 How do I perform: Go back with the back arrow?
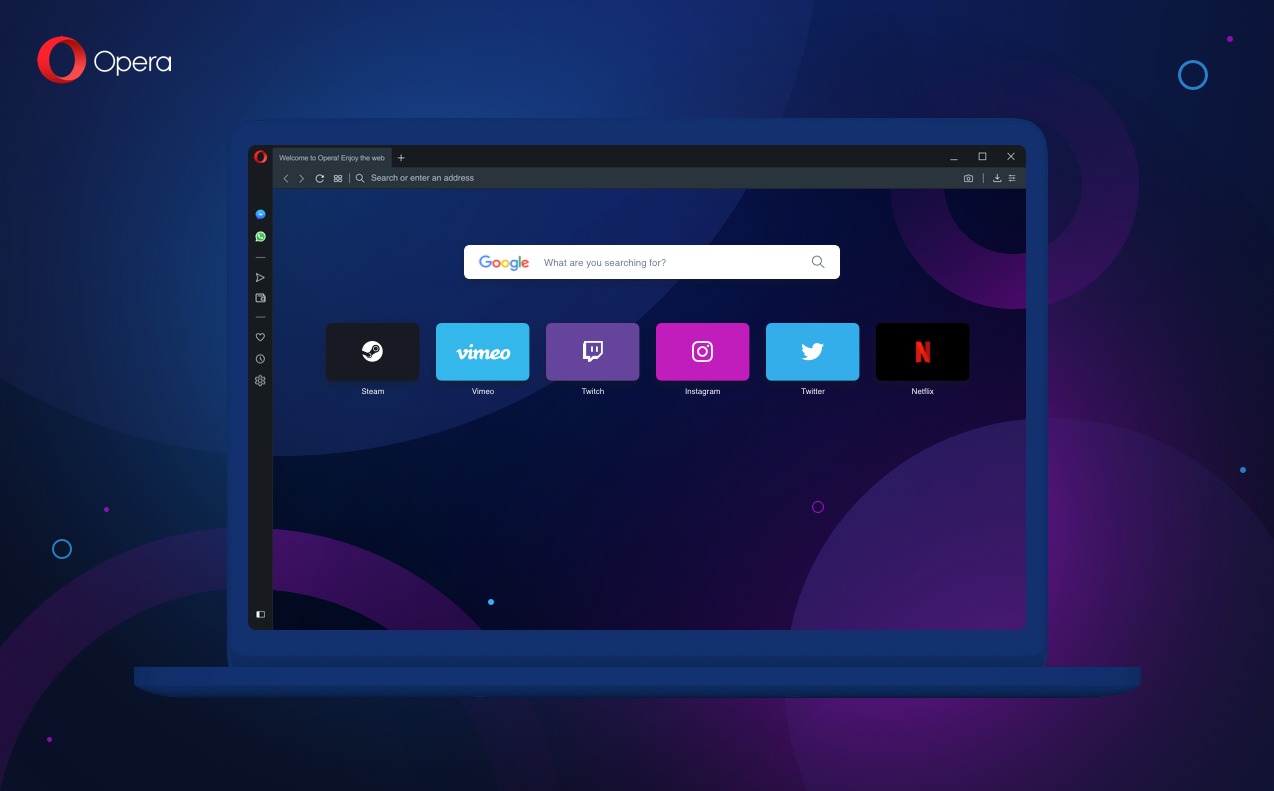(x=285, y=178)
